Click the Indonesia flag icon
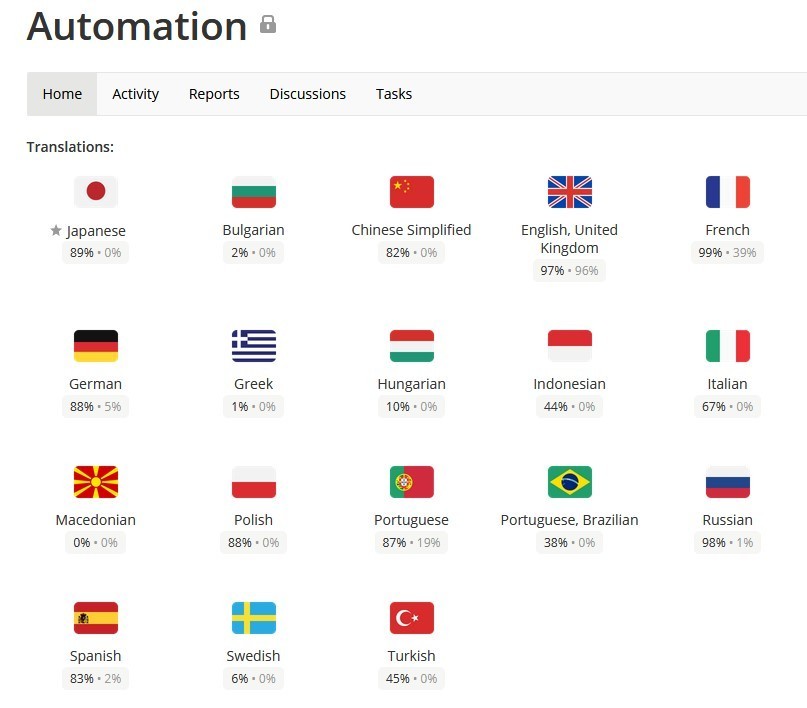Screen dimensions: 807x708 [570, 346]
